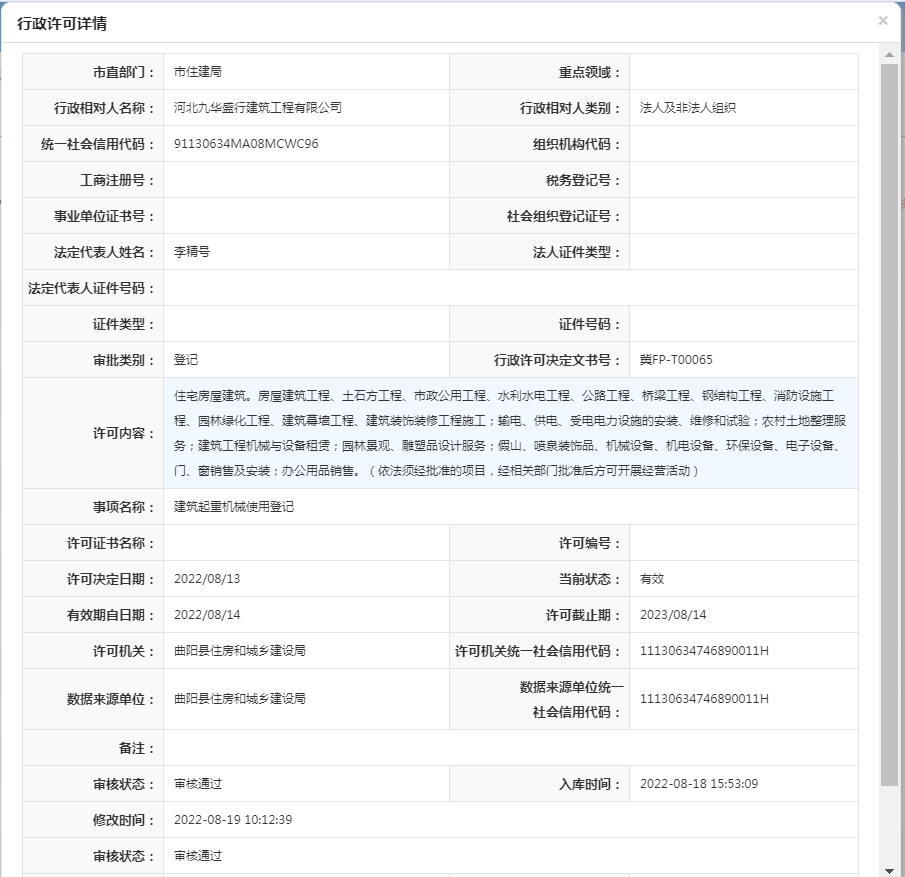Click the 许可内容 label

(x=124, y=434)
